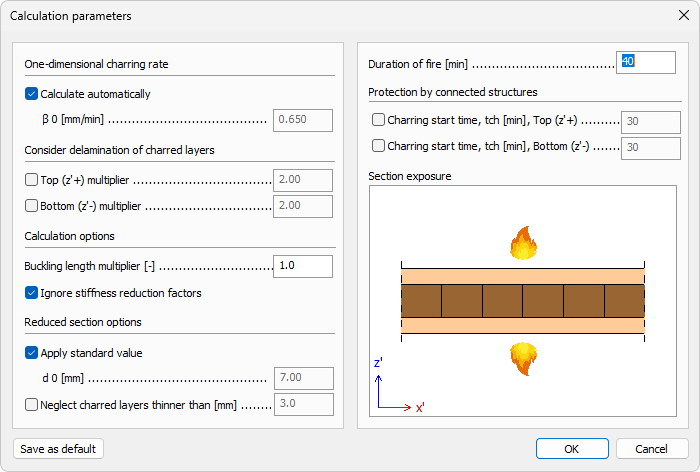The height and width of the screenshot is (472, 700).
Task: Enable Top (z'+) multiplier checkbox
Action: (31, 180)
